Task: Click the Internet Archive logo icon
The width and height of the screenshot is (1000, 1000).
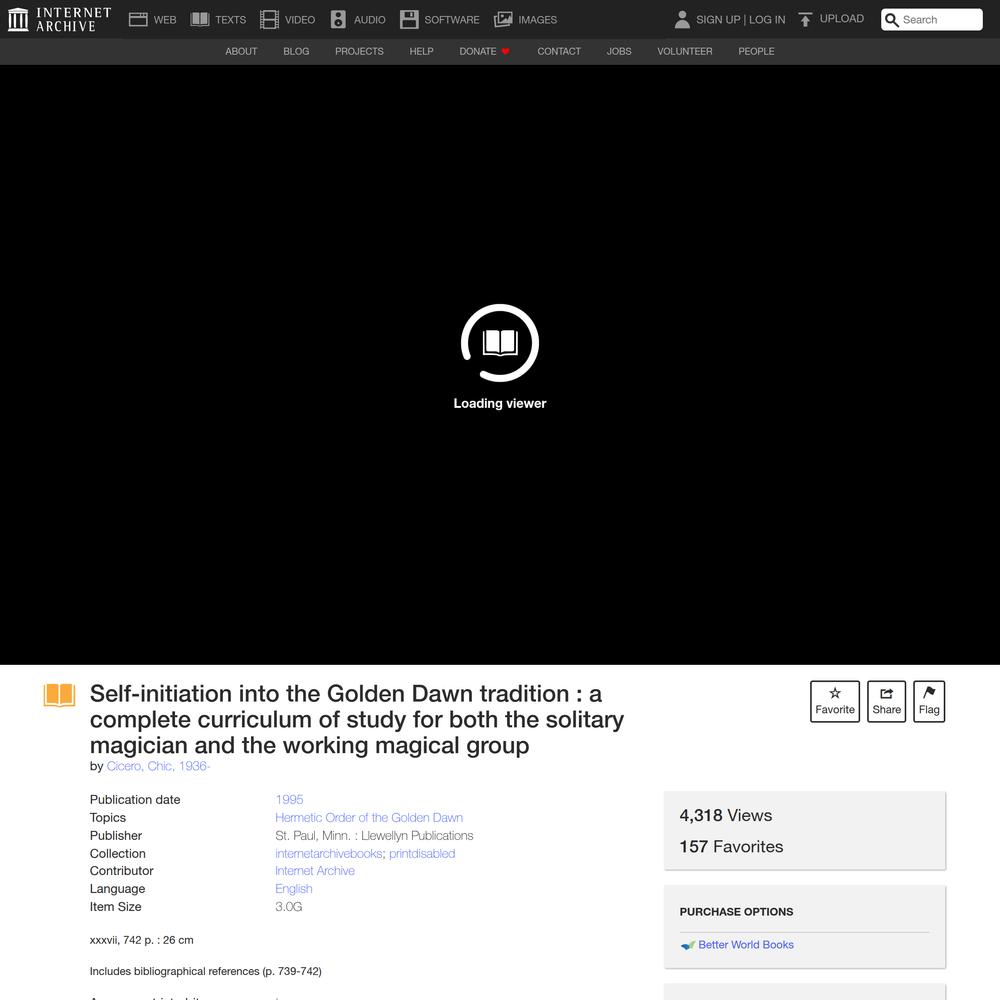Action: [18, 19]
